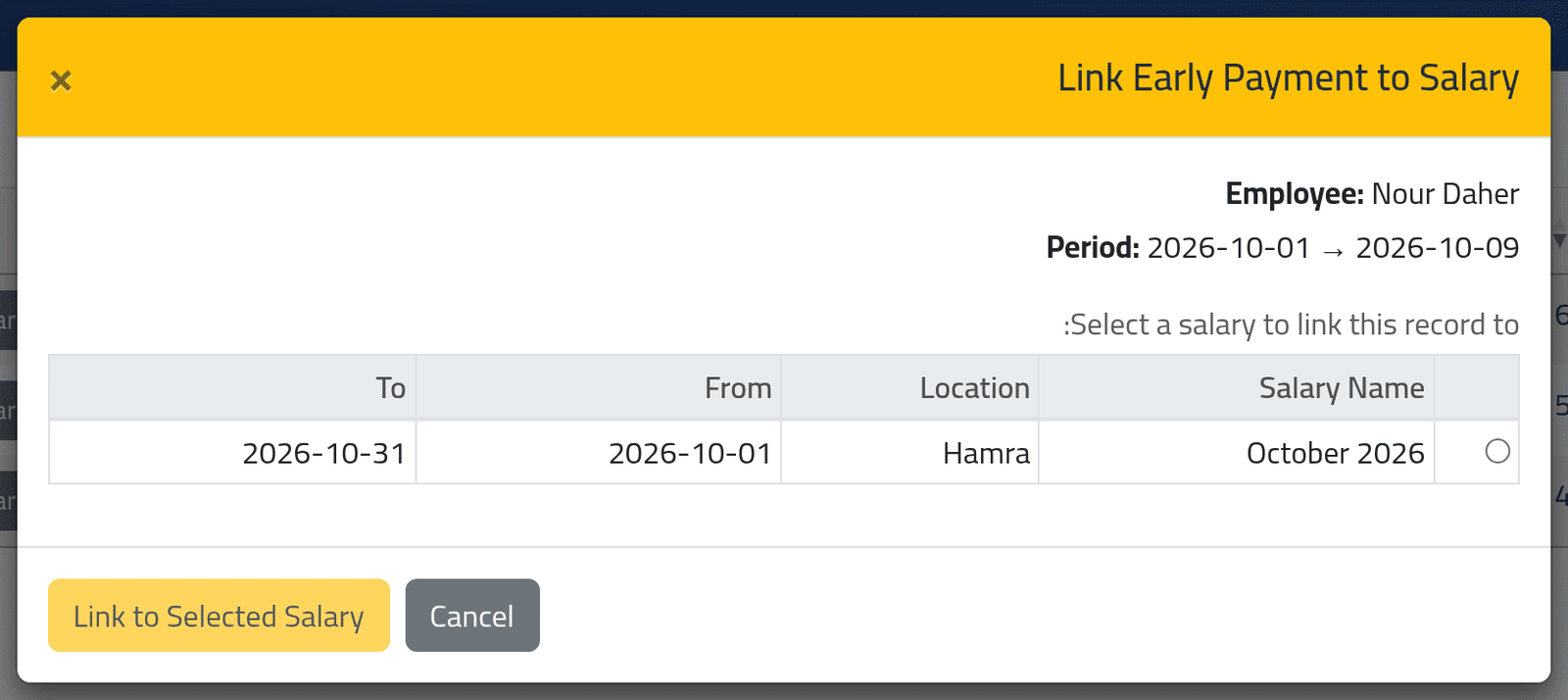Screen dimensions: 1568x700
Task: Click the Location column header
Action: click(910, 388)
